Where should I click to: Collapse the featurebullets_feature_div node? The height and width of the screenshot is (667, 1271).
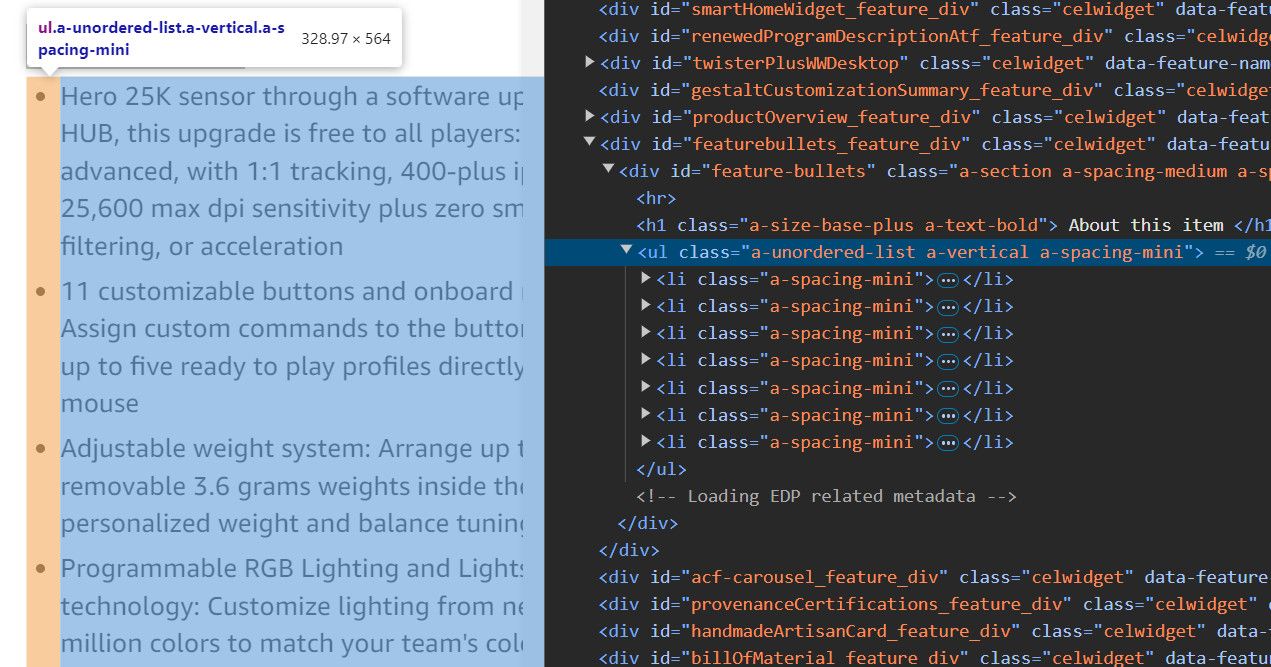coord(590,144)
